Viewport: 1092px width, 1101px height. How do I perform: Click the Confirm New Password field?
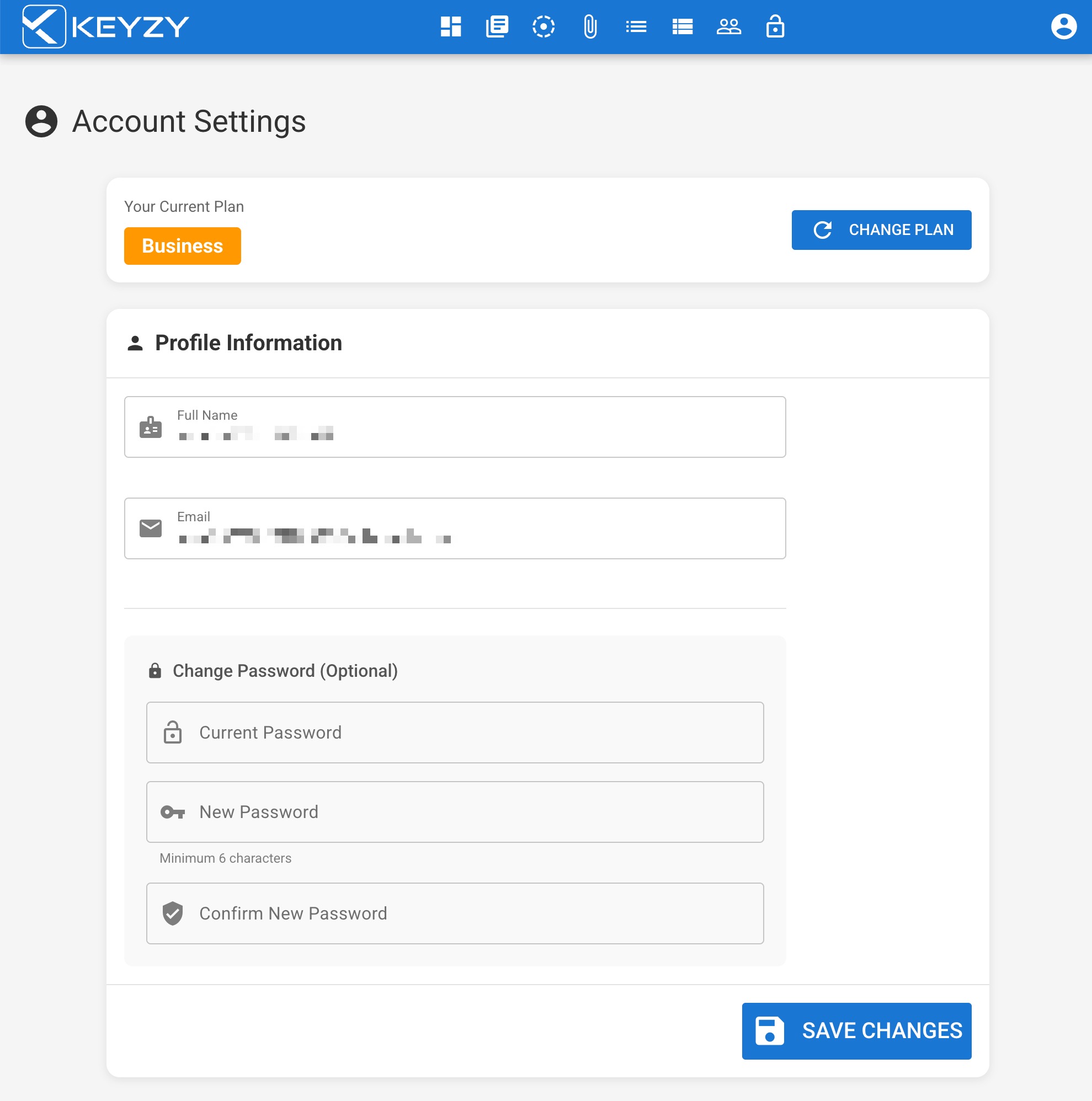tap(455, 913)
